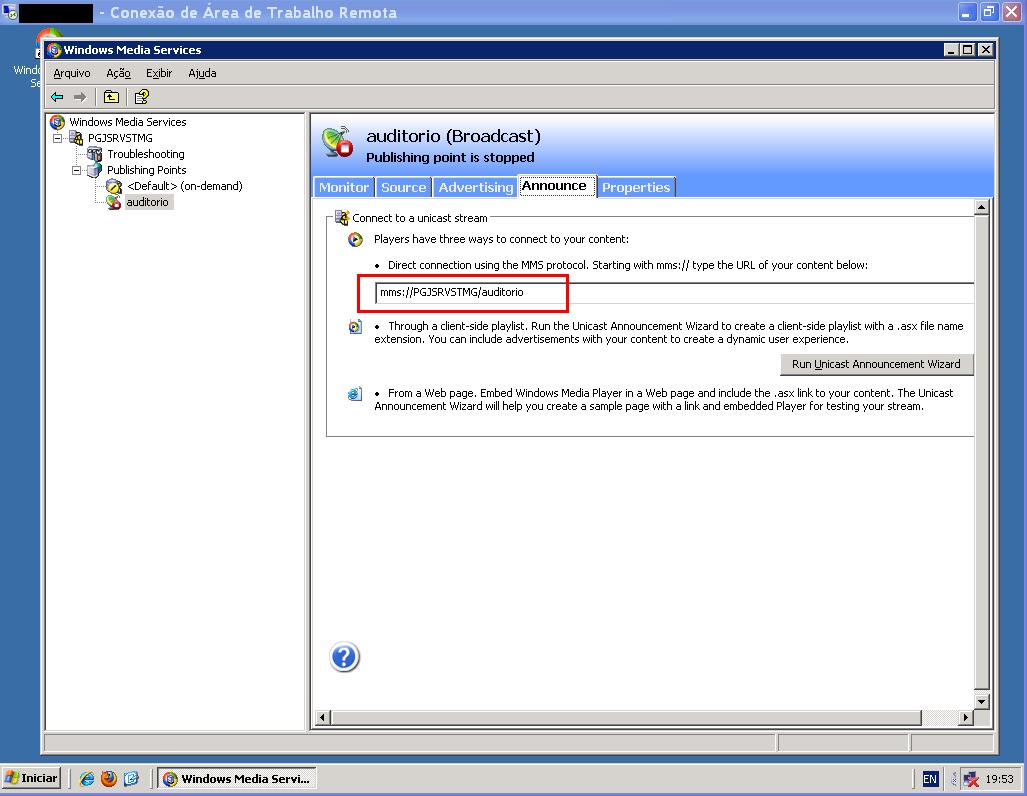Collapse the PGJSRVSTMG server node
The height and width of the screenshot is (796, 1027).
[x=58, y=138]
